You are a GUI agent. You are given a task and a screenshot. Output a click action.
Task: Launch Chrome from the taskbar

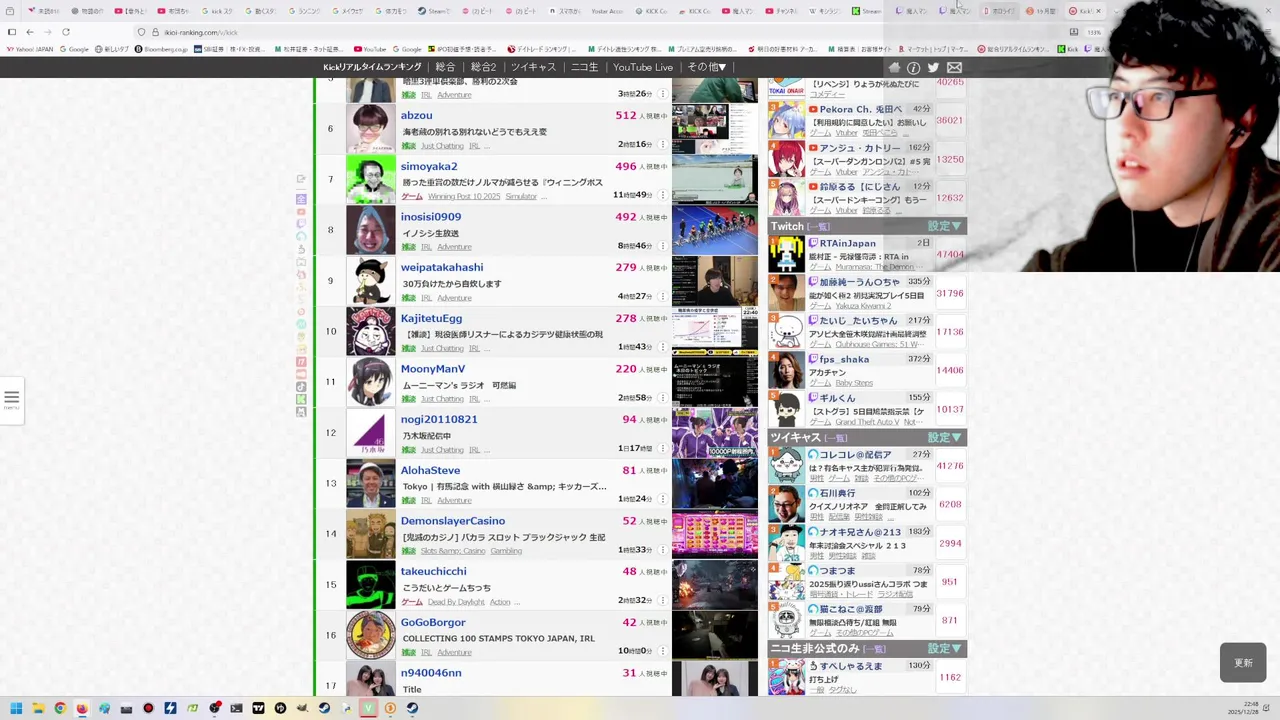[x=60, y=708]
